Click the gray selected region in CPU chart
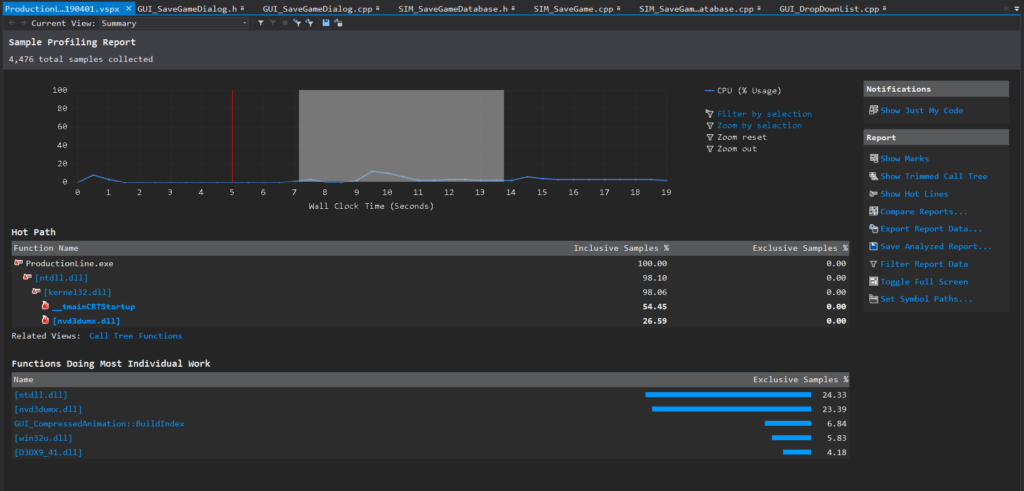The height and width of the screenshot is (491, 1024). pos(401,136)
